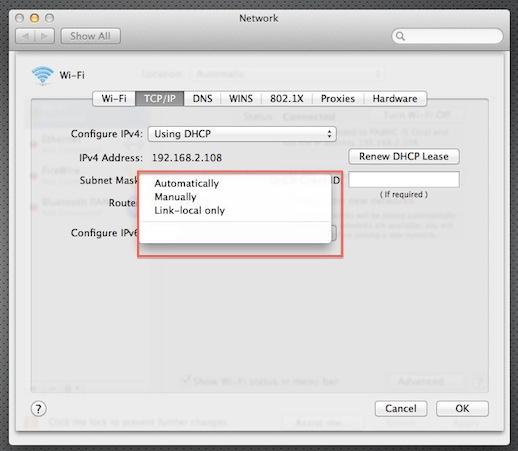Confirm settings with the OK button
The height and width of the screenshot is (451, 518).
click(x=462, y=409)
